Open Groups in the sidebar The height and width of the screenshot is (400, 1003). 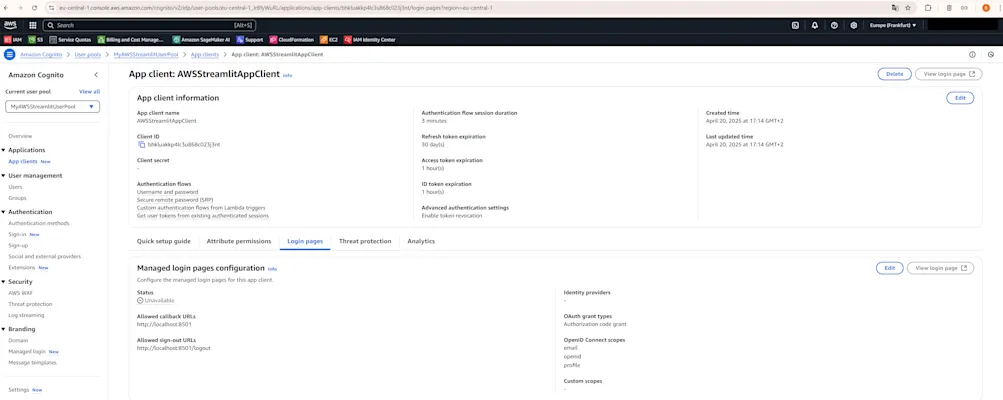pyautogui.click(x=17, y=198)
